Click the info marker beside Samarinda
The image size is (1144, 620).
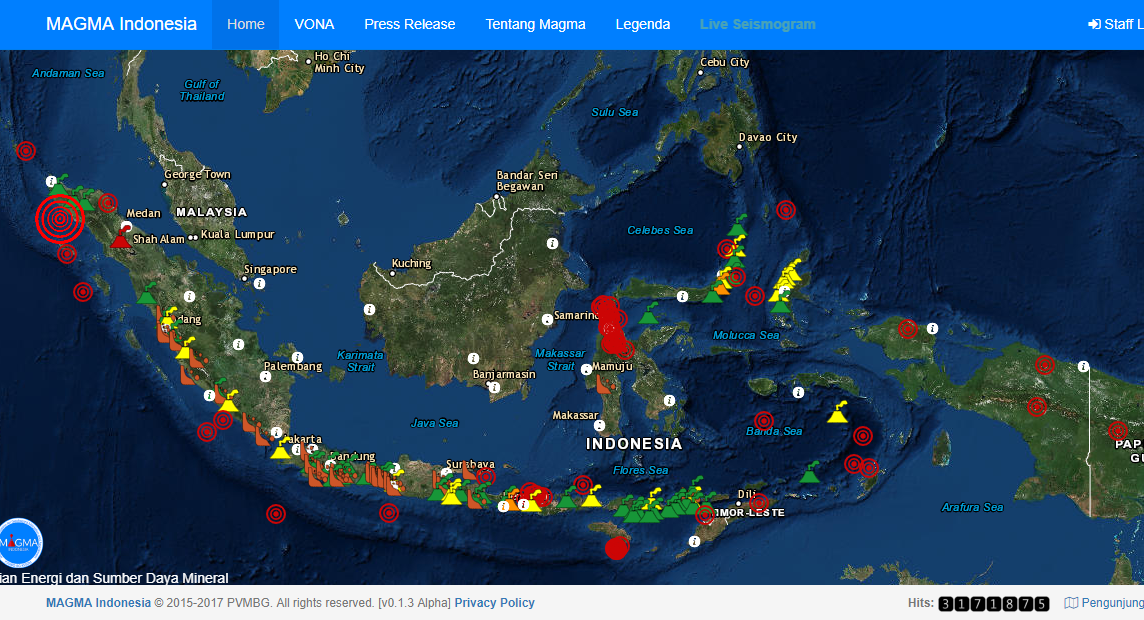click(547, 319)
